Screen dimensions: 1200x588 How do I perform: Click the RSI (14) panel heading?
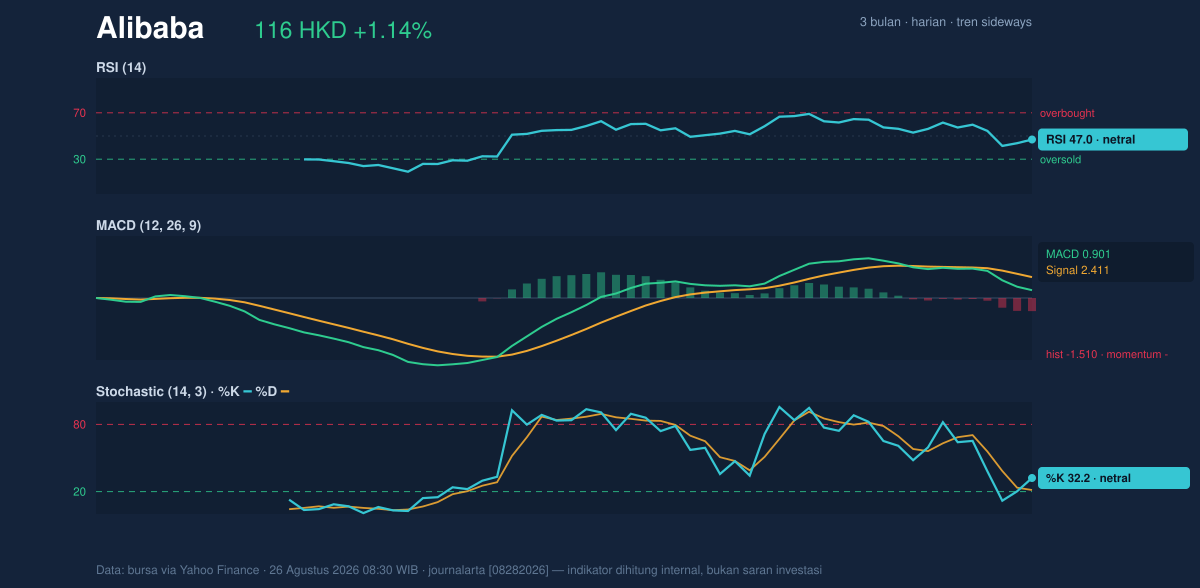coord(121,68)
